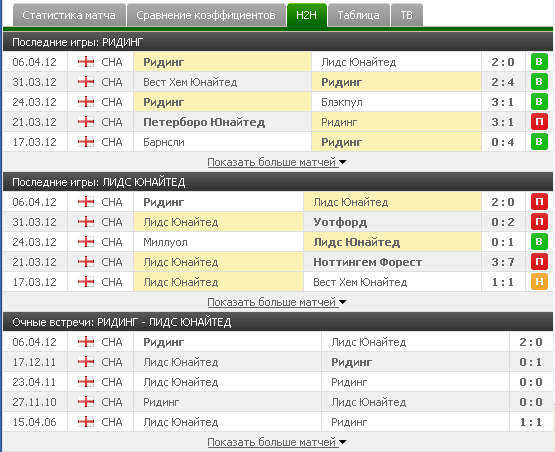Switch to Сравнение коэффициентов tab
This screenshot has width=555, height=452.
206,15
